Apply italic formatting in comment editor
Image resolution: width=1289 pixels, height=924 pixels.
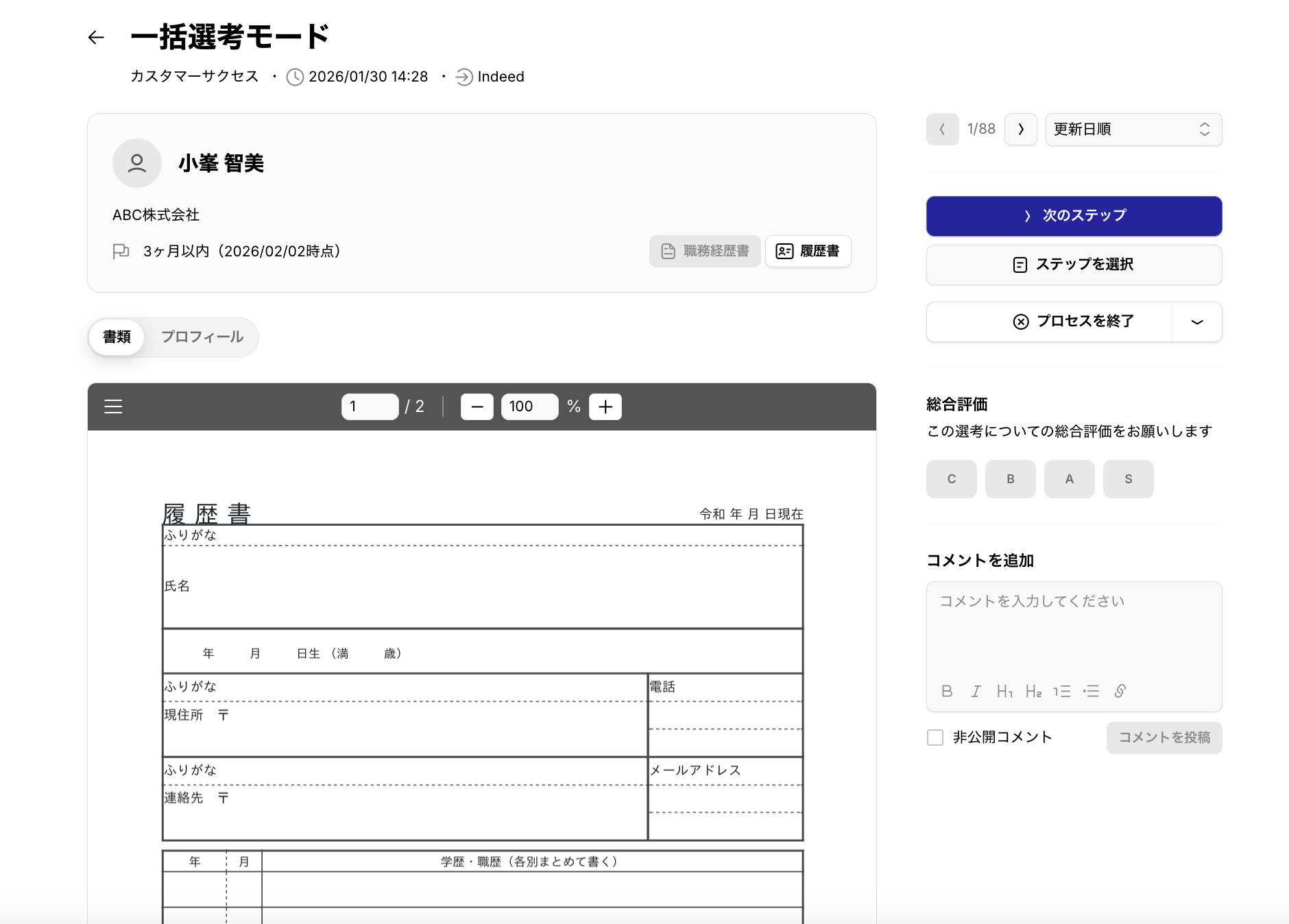point(976,691)
